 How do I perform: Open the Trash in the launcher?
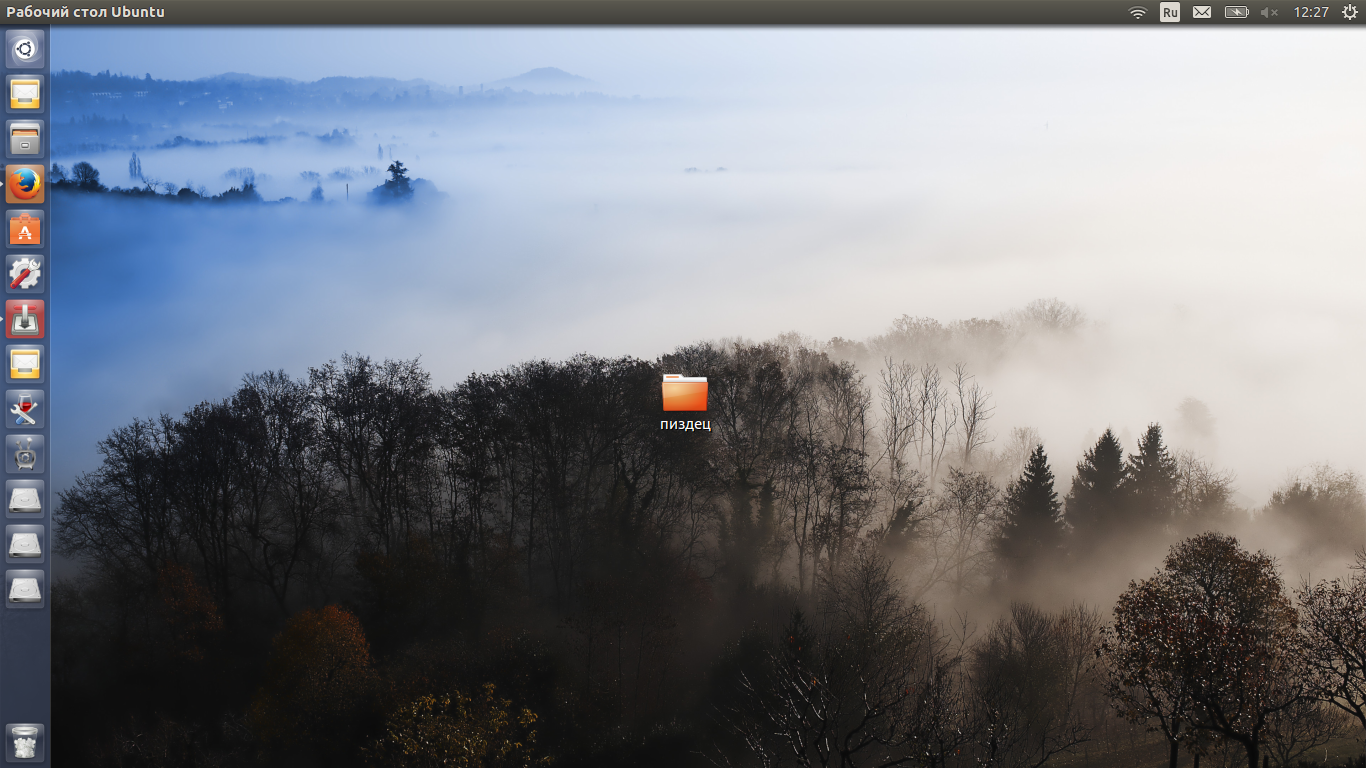point(25,743)
